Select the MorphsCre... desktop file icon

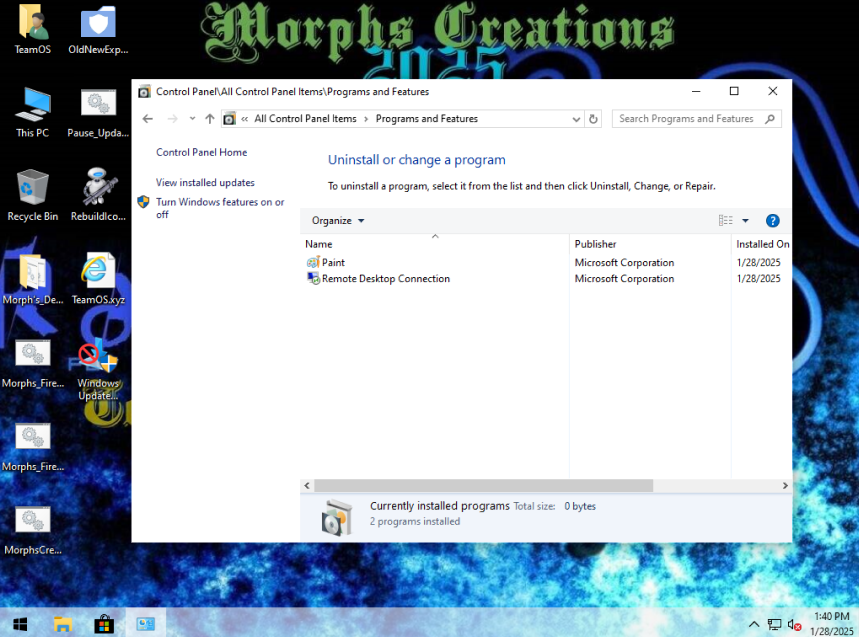pyautogui.click(x=33, y=530)
